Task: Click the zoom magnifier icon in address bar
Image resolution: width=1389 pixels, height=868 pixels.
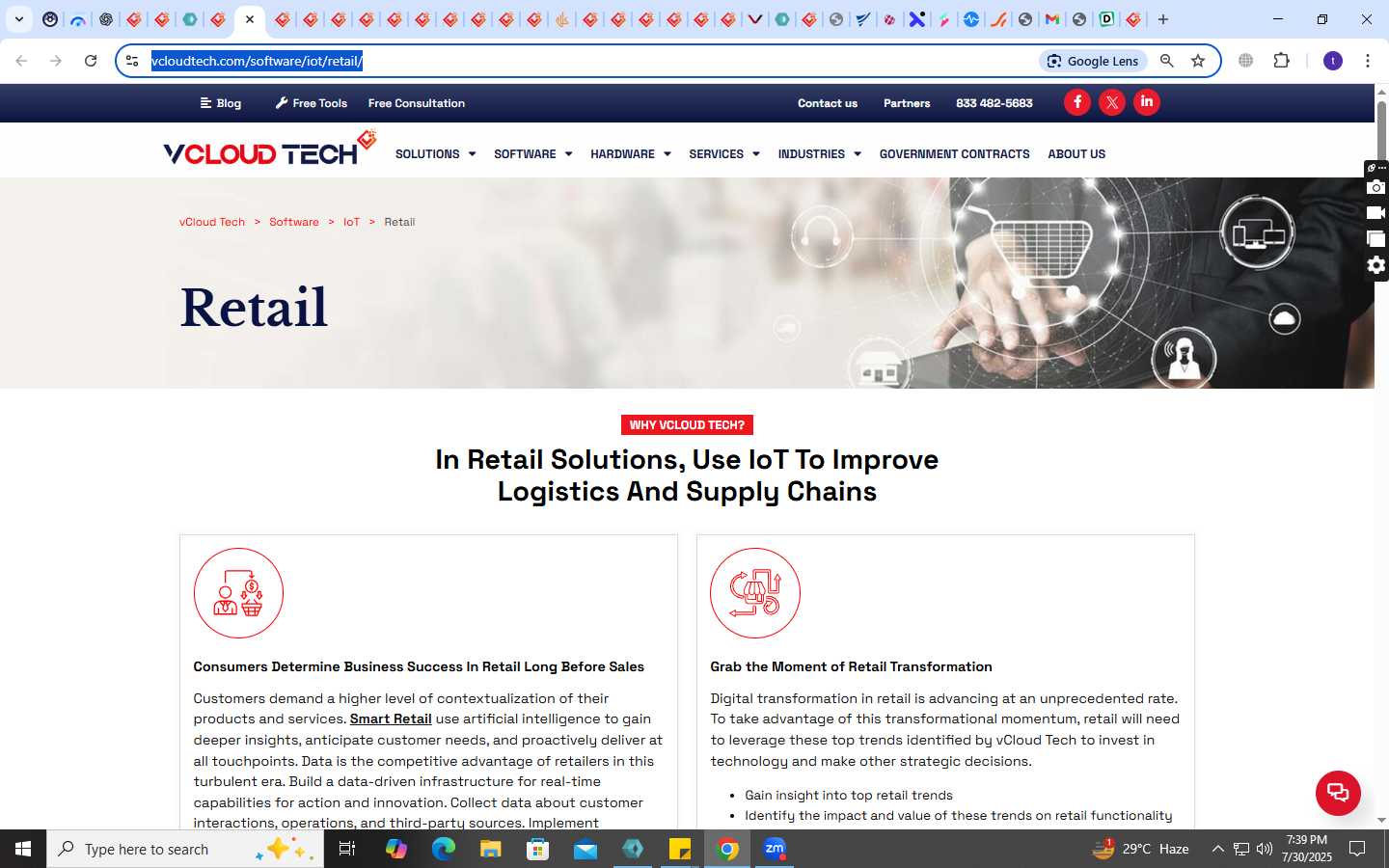Action: (x=1167, y=61)
